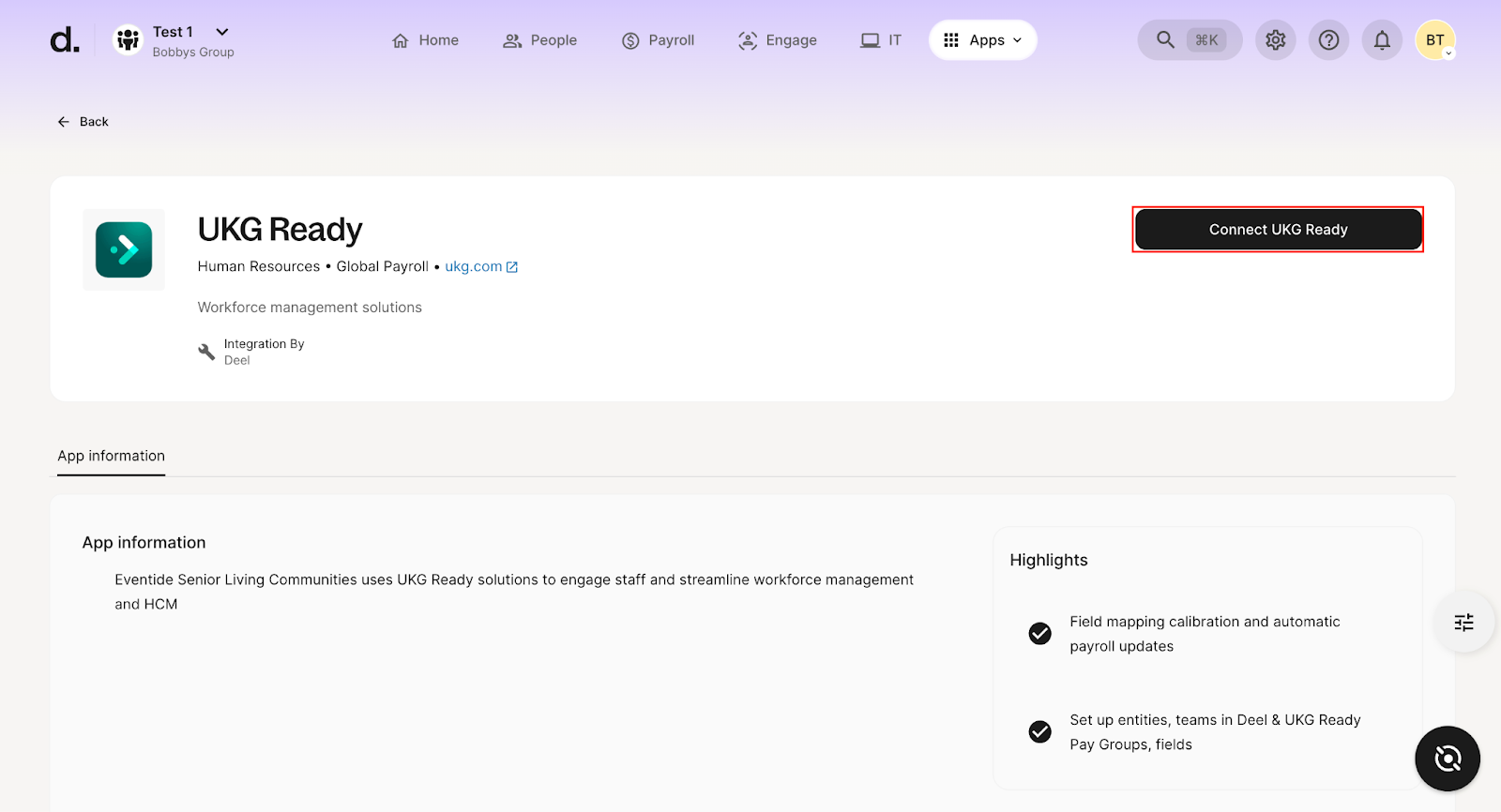Go back using the Back link

(83, 122)
